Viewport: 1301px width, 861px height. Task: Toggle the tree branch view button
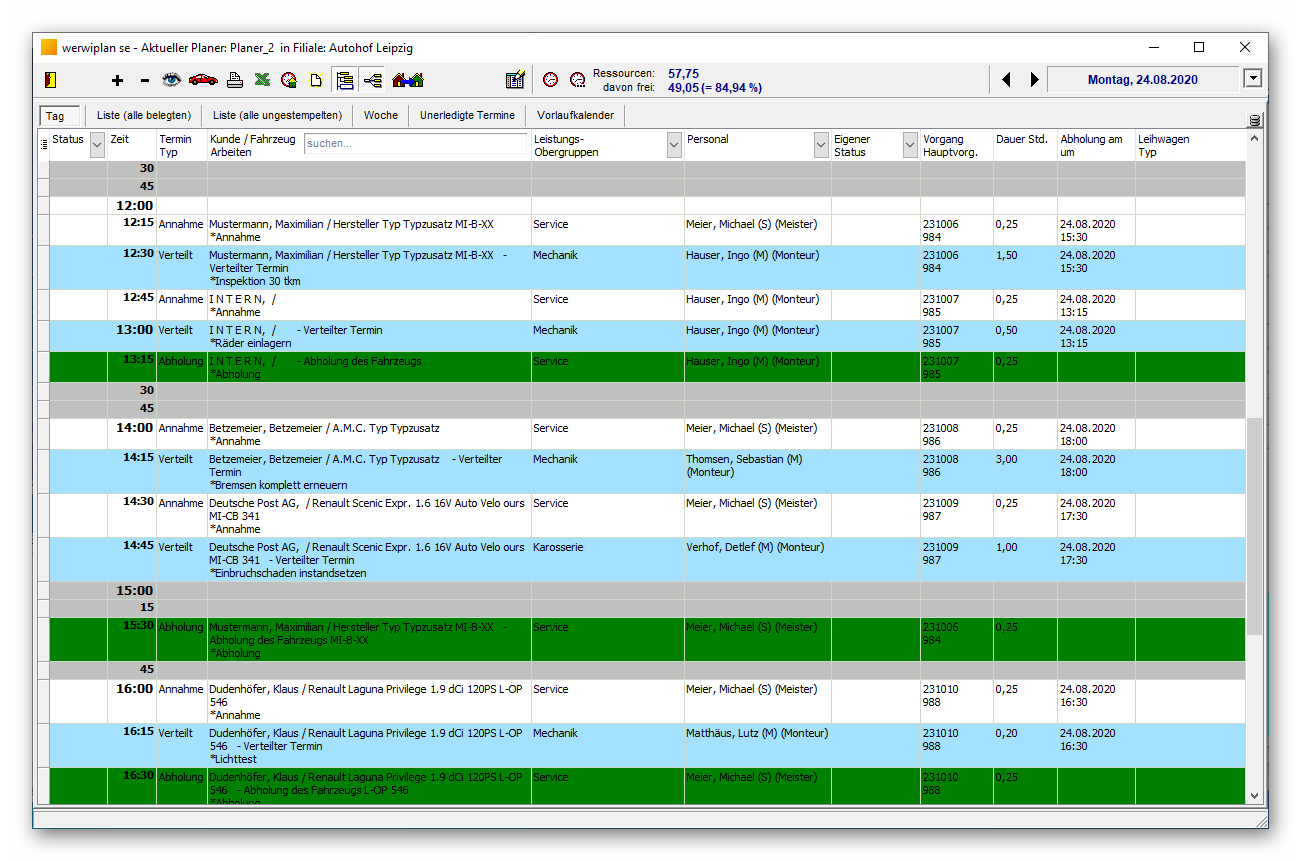[373, 80]
